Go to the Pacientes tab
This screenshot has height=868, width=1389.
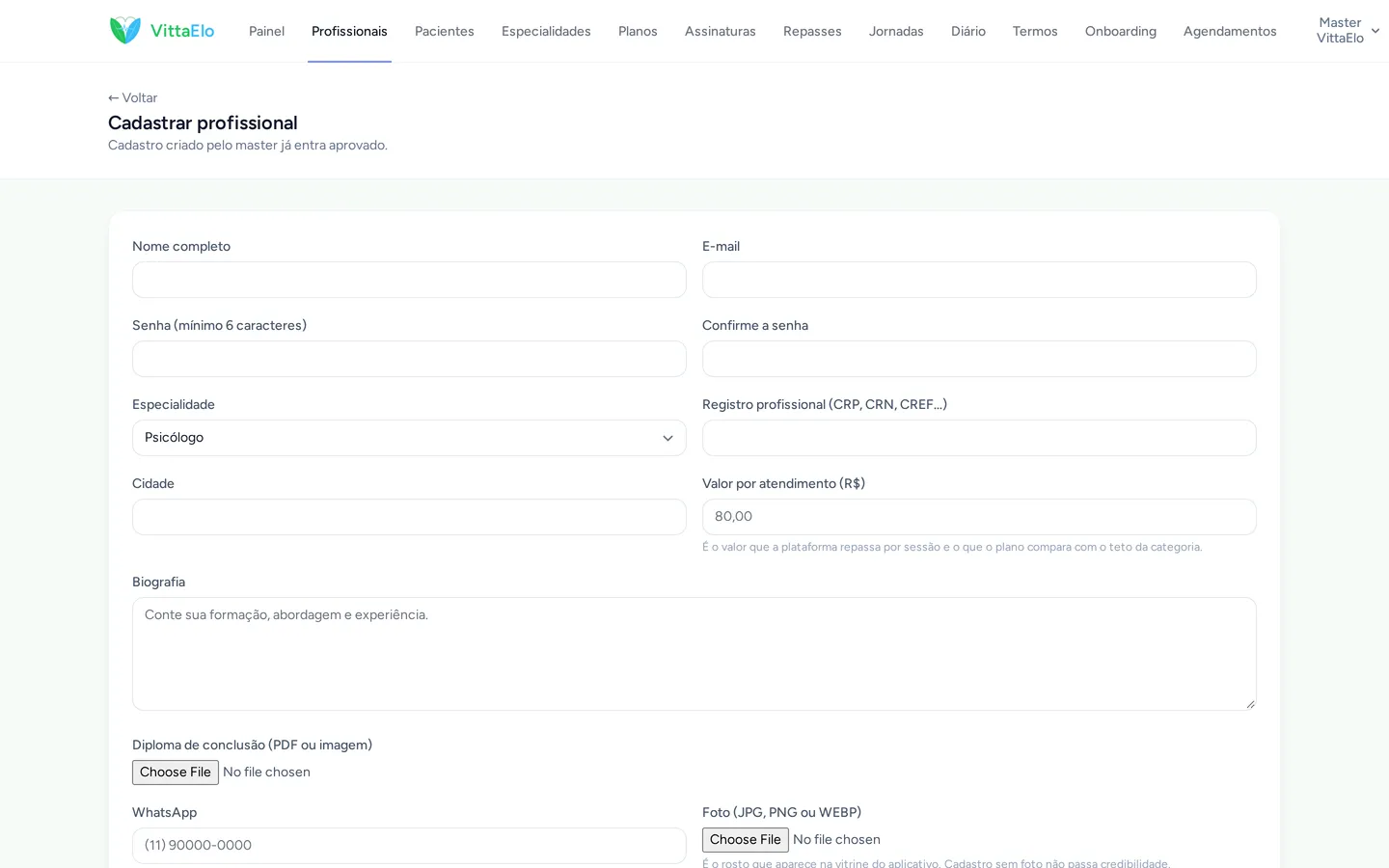pyautogui.click(x=445, y=31)
